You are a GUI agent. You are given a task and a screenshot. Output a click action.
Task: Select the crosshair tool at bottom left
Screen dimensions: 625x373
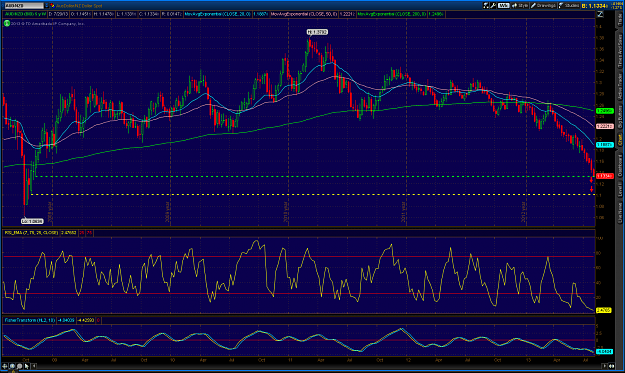pos(5,366)
